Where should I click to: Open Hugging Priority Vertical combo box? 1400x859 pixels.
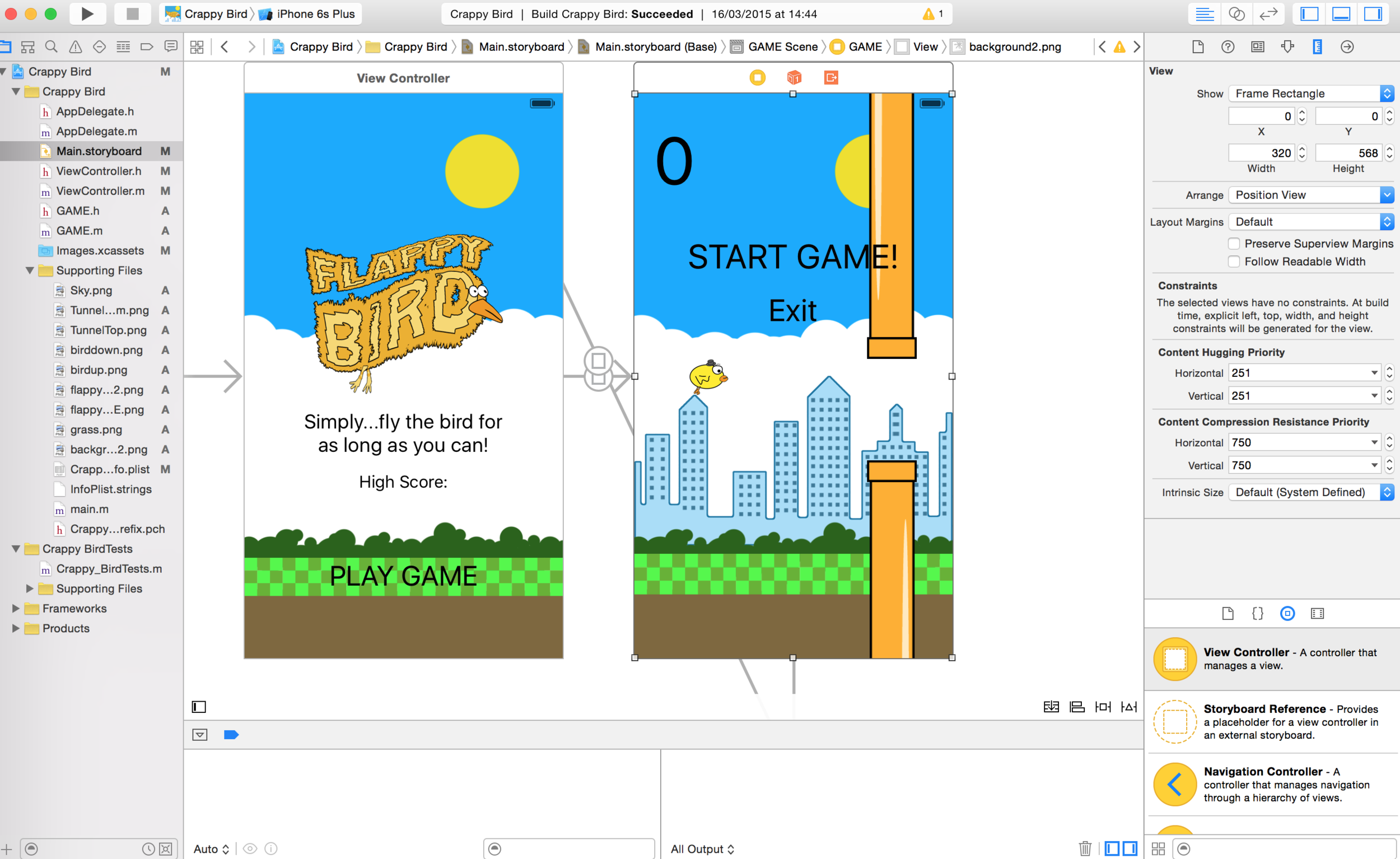1305,395
